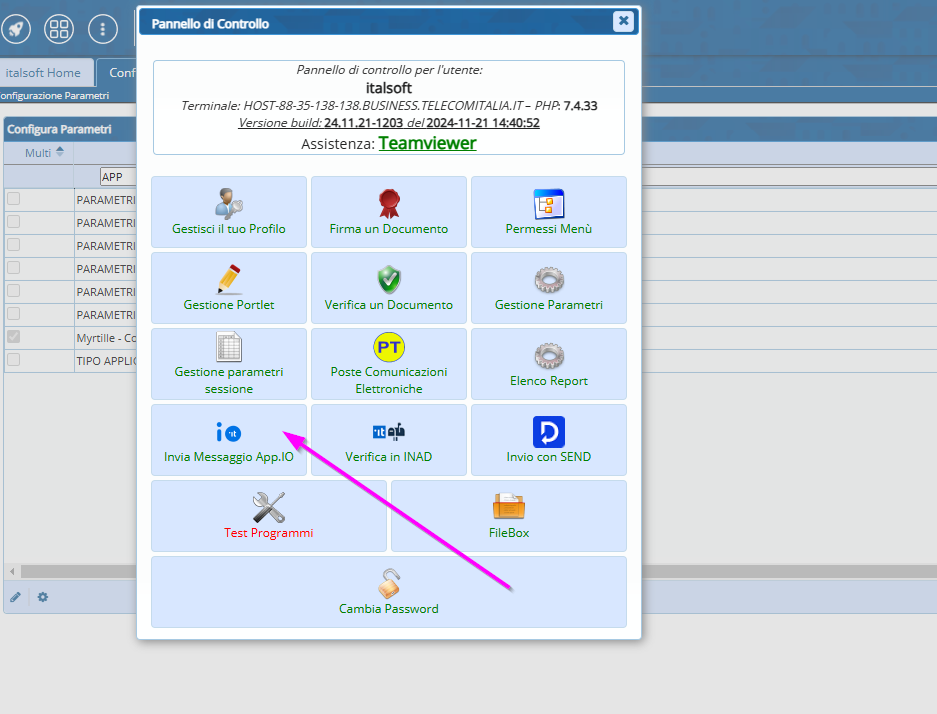Open Gestione Portlet
The image size is (937, 714).
228,288
